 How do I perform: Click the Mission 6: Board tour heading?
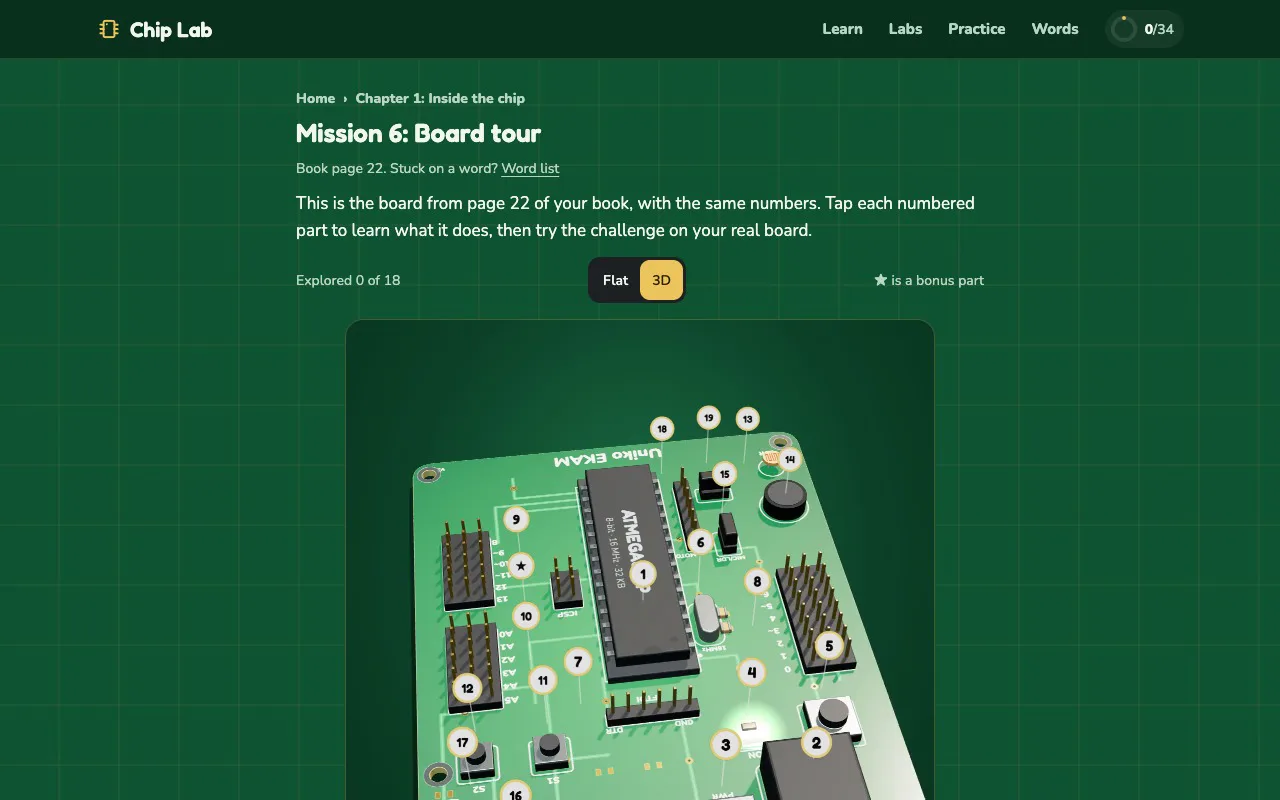tap(418, 133)
